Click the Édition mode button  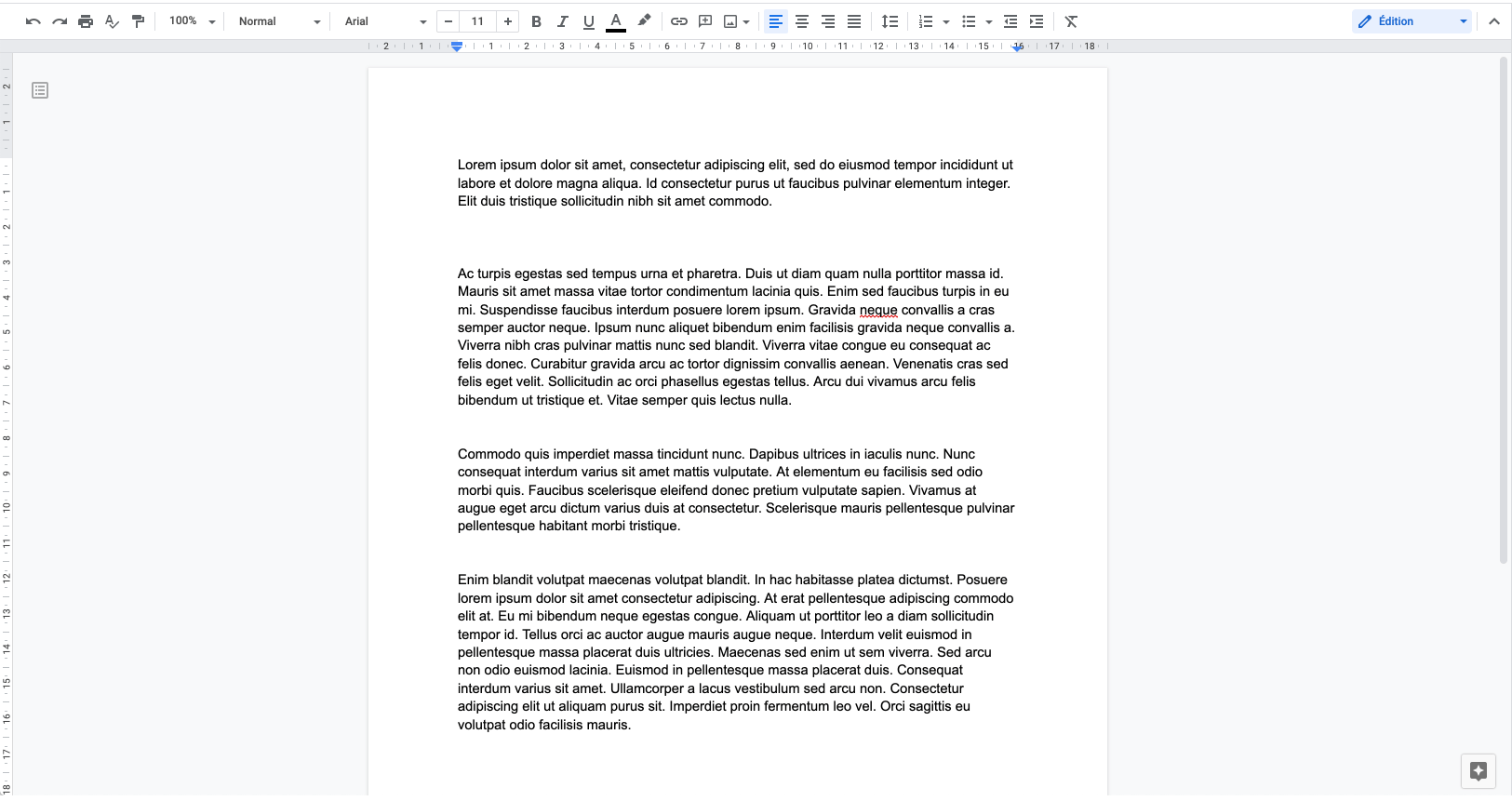(1401, 21)
